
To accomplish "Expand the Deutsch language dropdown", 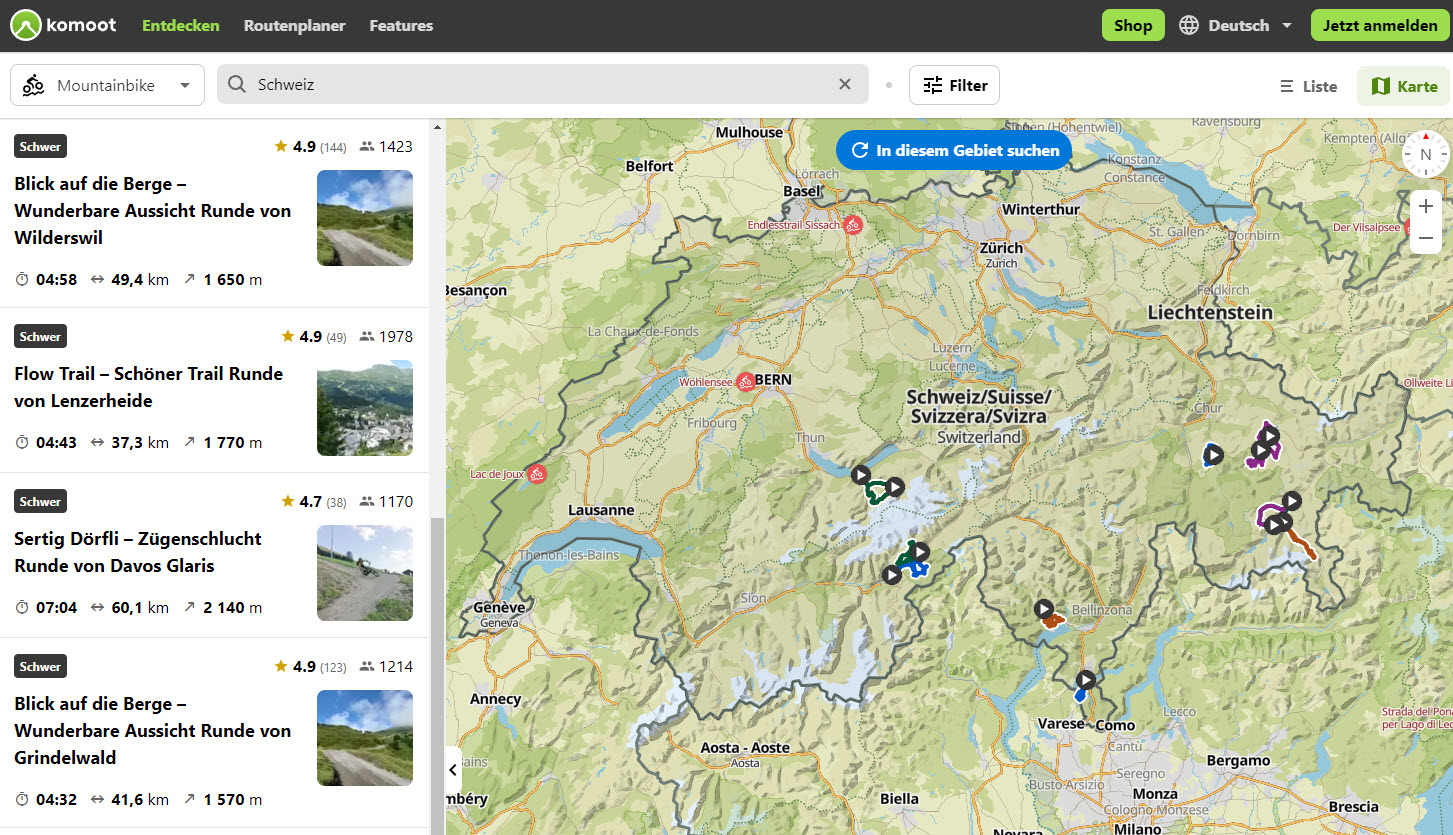I will click(x=1249, y=26).
